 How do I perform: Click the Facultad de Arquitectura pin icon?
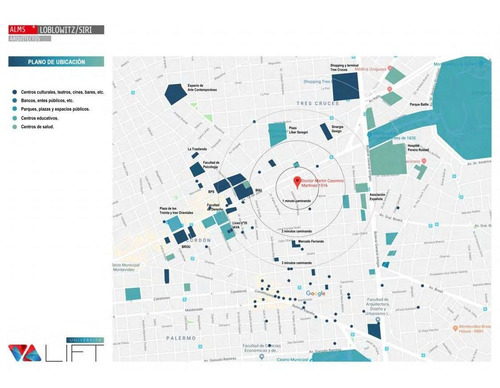pyautogui.click(x=378, y=320)
